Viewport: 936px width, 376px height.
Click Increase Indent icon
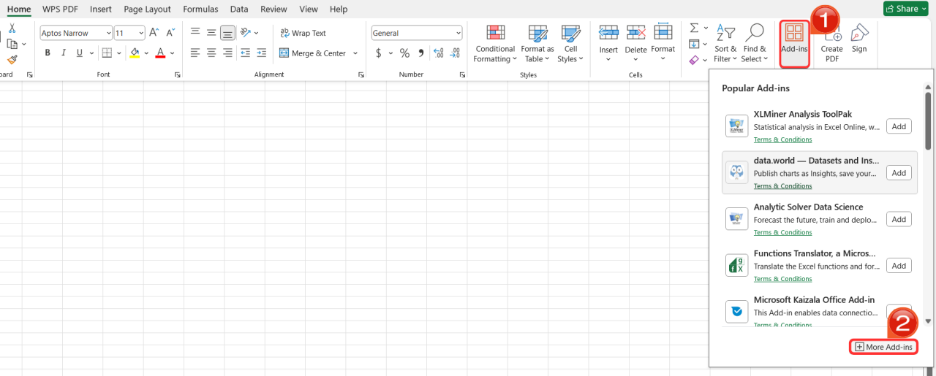[x=261, y=53]
